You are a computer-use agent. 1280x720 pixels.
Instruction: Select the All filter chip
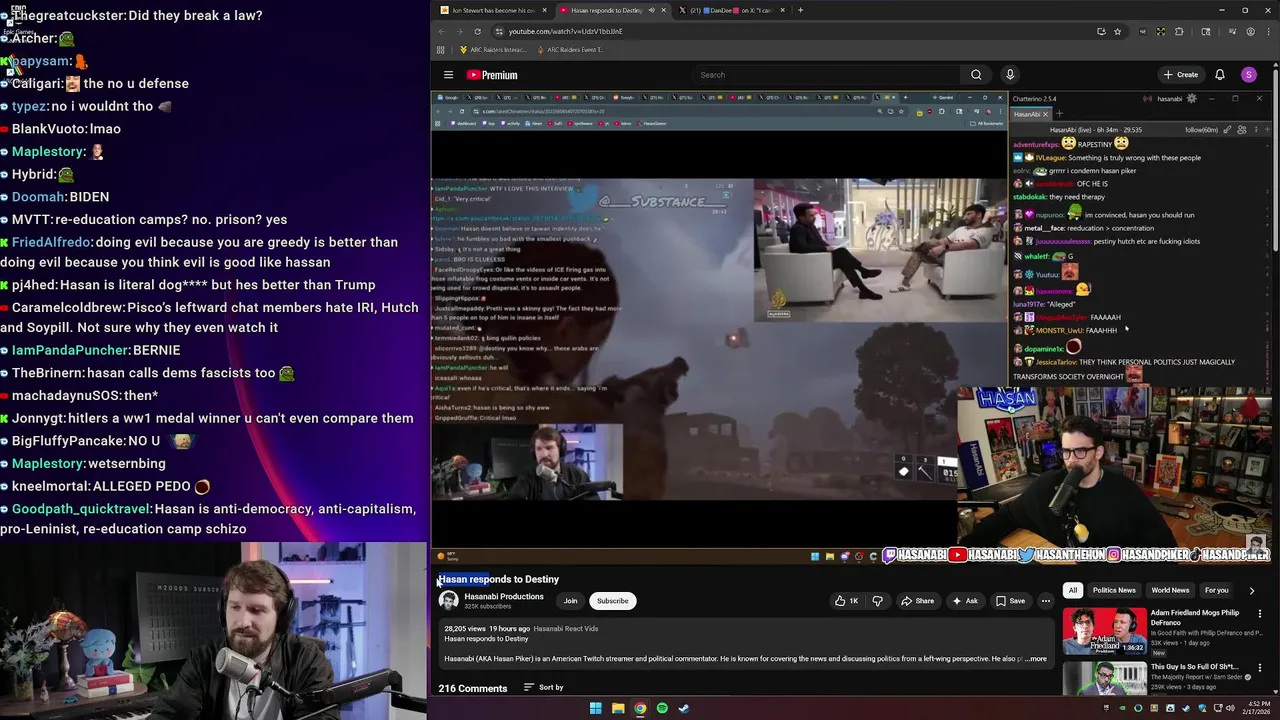click(1073, 590)
